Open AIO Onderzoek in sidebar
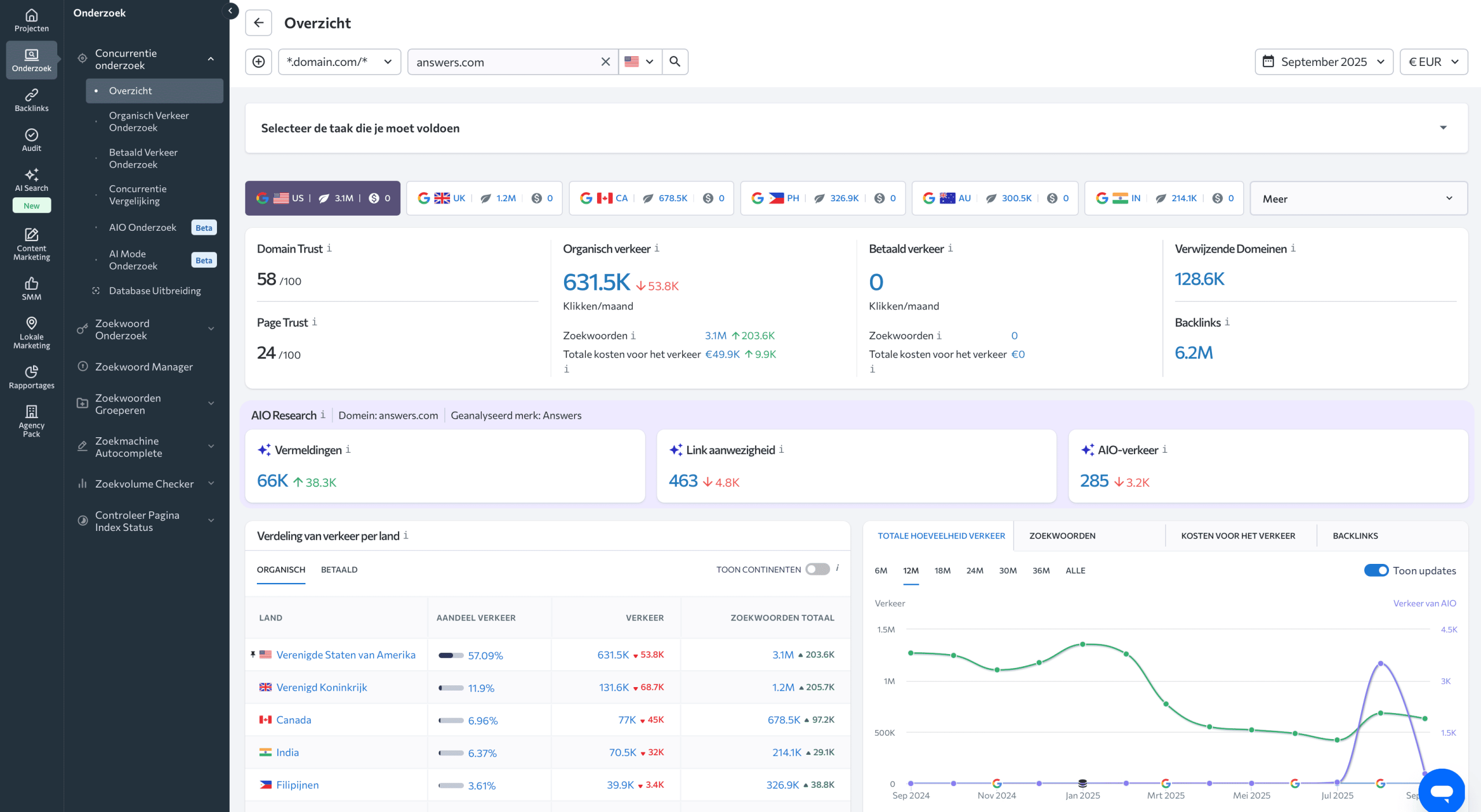 142,227
